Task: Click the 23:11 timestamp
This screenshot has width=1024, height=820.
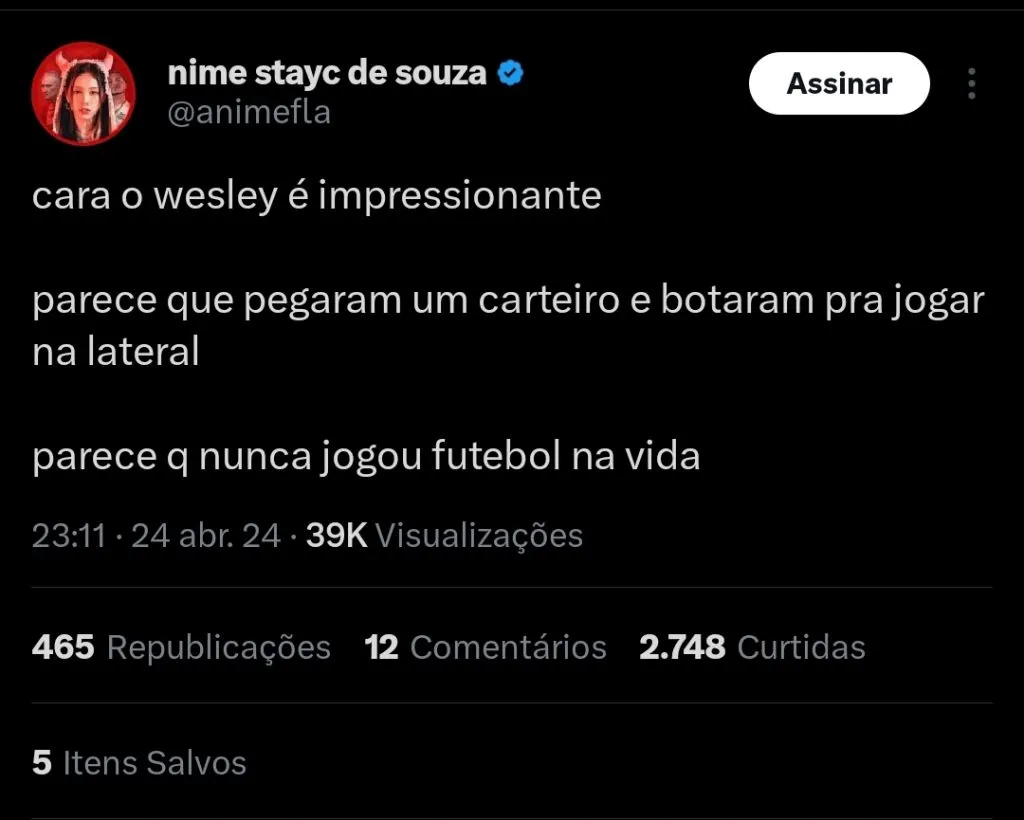Action: click(x=68, y=536)
